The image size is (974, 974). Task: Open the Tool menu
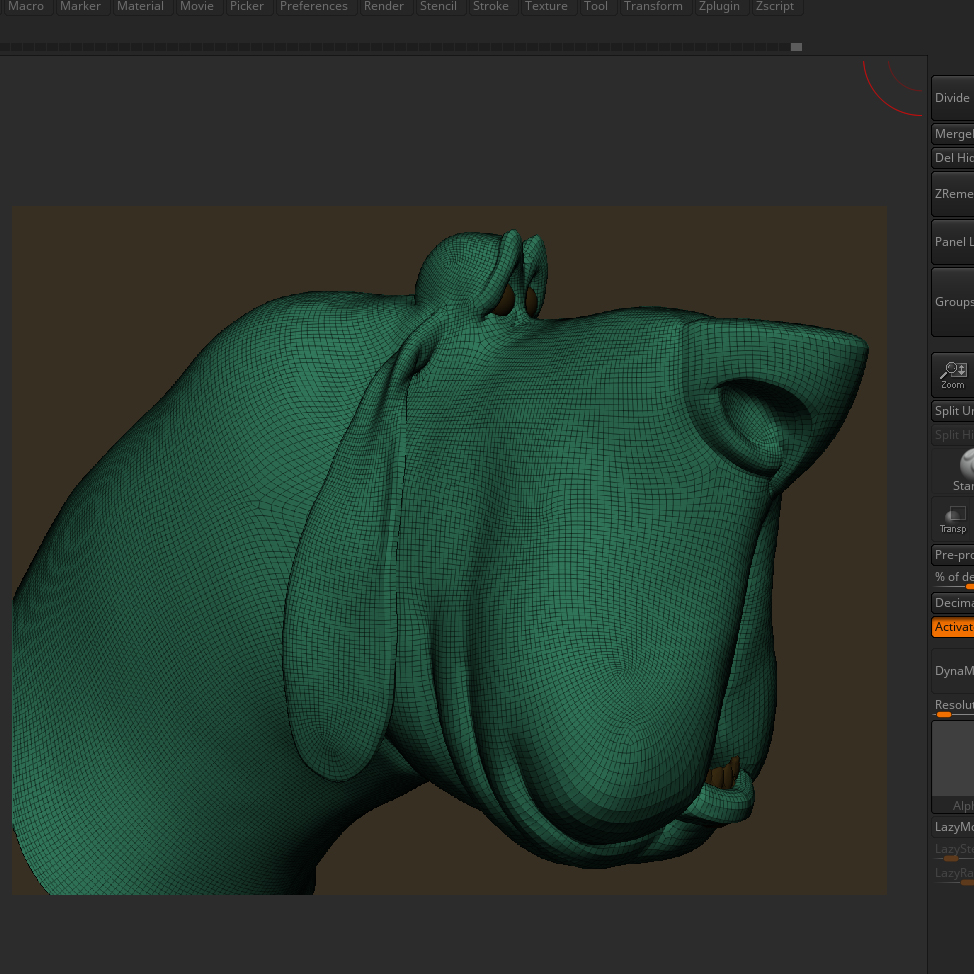596,6
